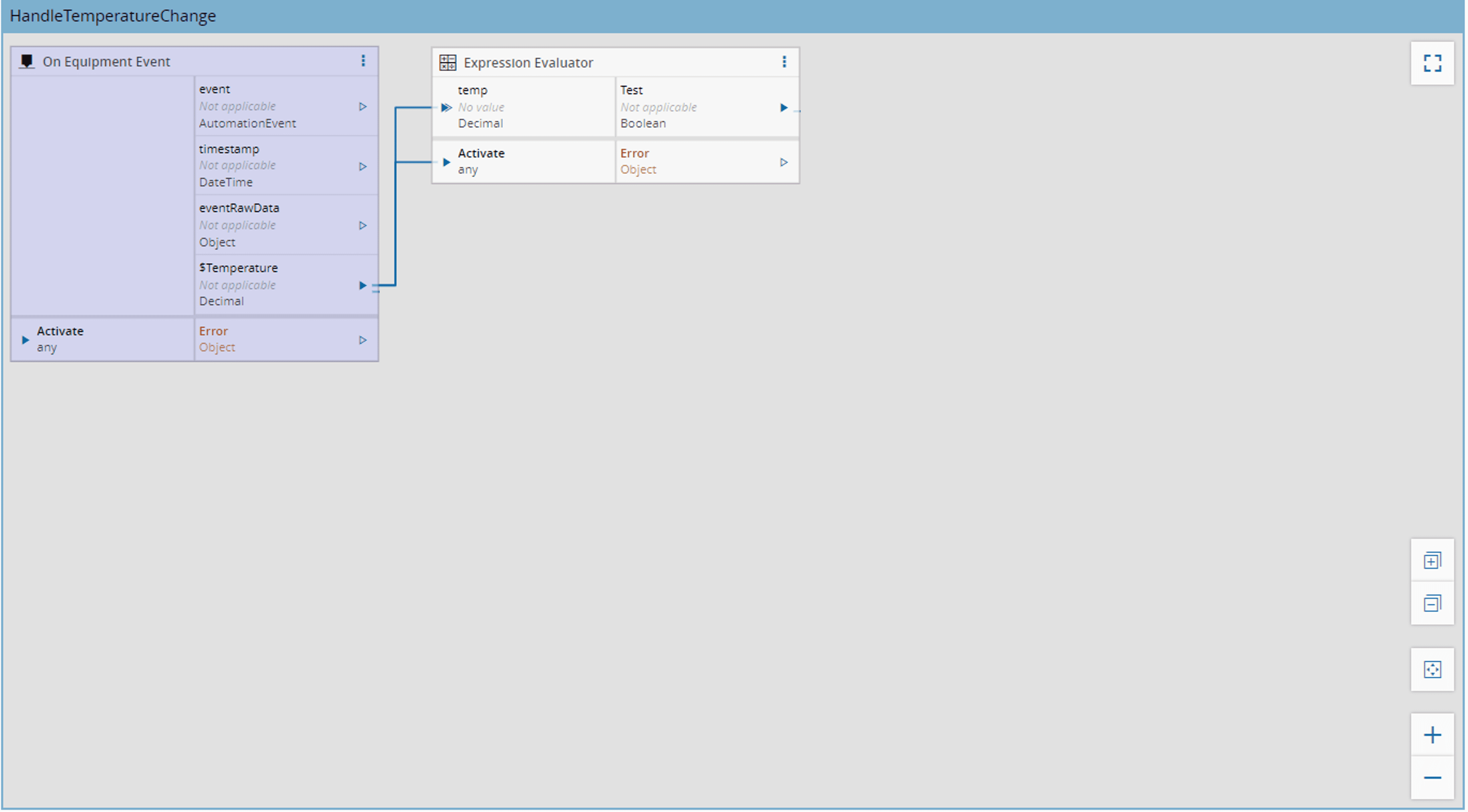Click the collapse all nodes icon
Image resolution: width=1468 pixels, height=812 pixels.
coord(1432,604)
